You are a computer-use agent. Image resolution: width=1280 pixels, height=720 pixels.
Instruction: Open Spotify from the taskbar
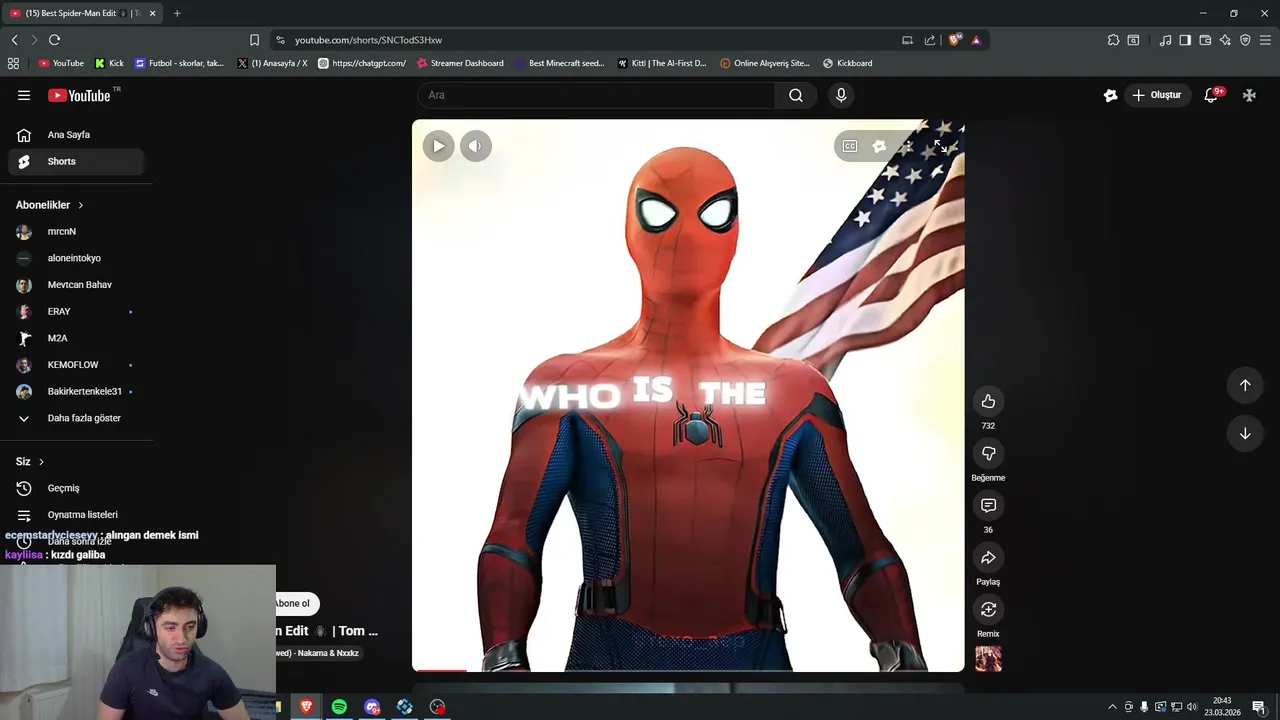tap(339, 707)
